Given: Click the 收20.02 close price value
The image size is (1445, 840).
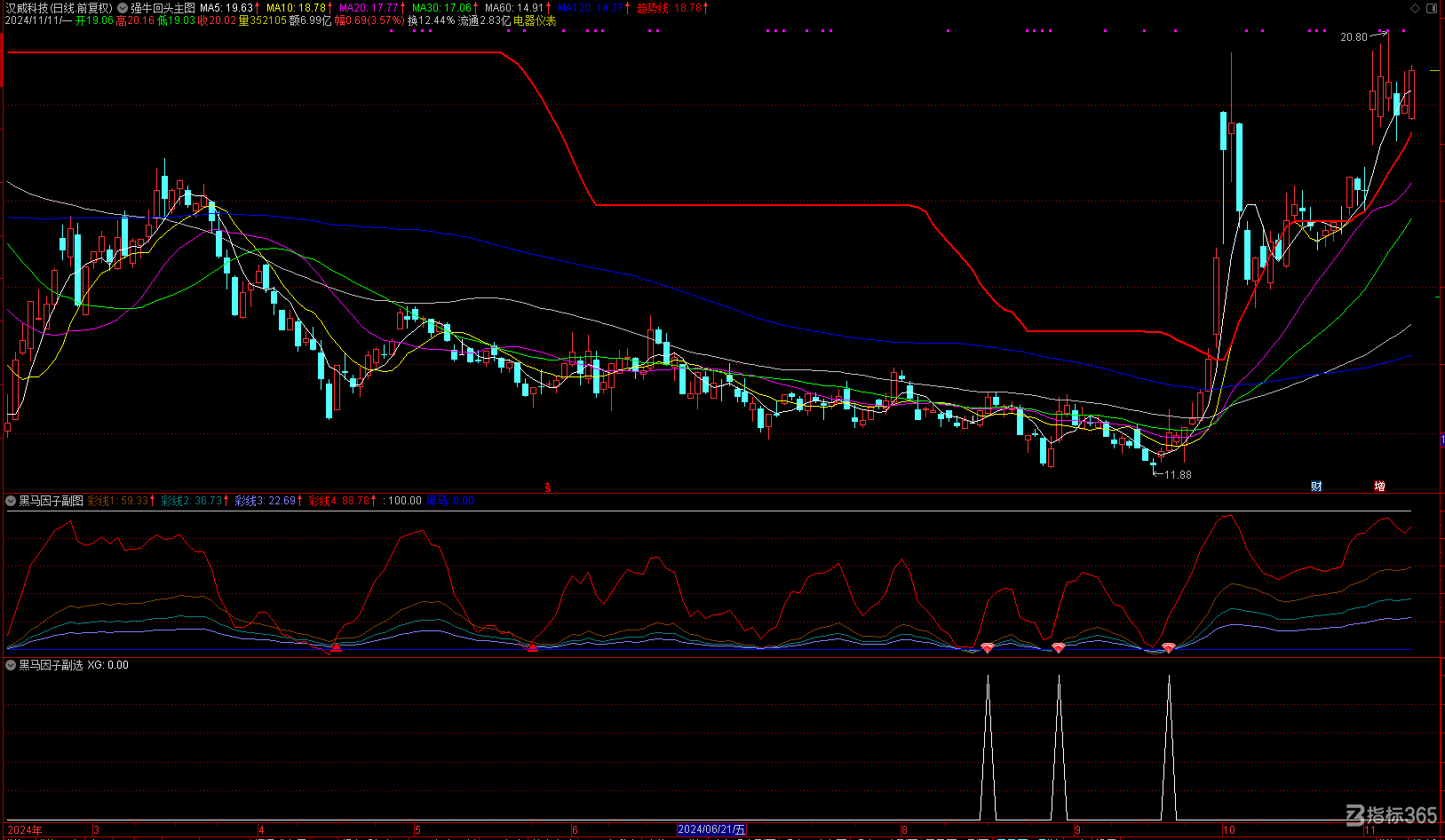Looking at the screenshot, I should pos(217,20).
